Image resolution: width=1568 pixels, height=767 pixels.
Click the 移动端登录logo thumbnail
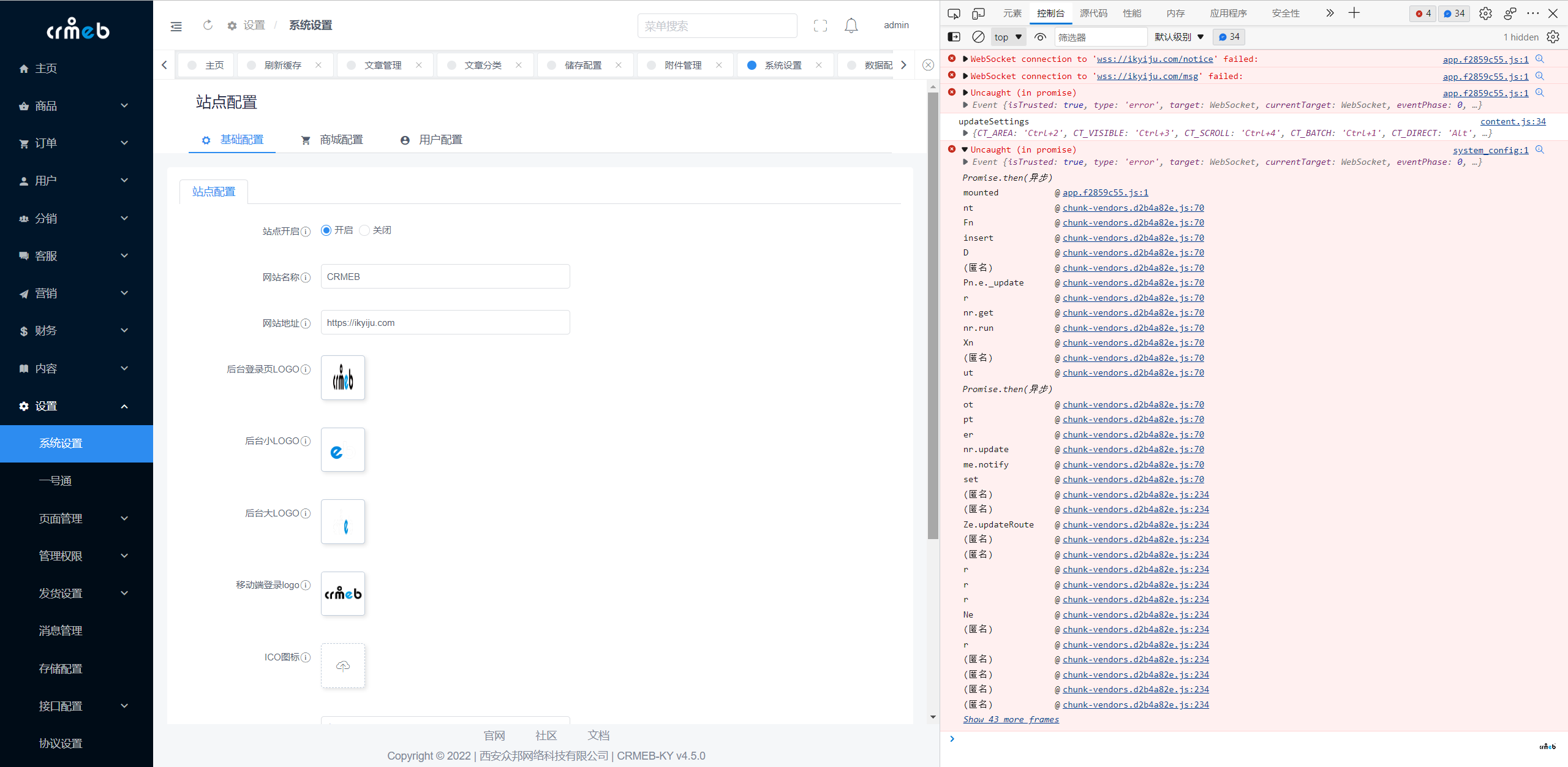tap(343, 594)
